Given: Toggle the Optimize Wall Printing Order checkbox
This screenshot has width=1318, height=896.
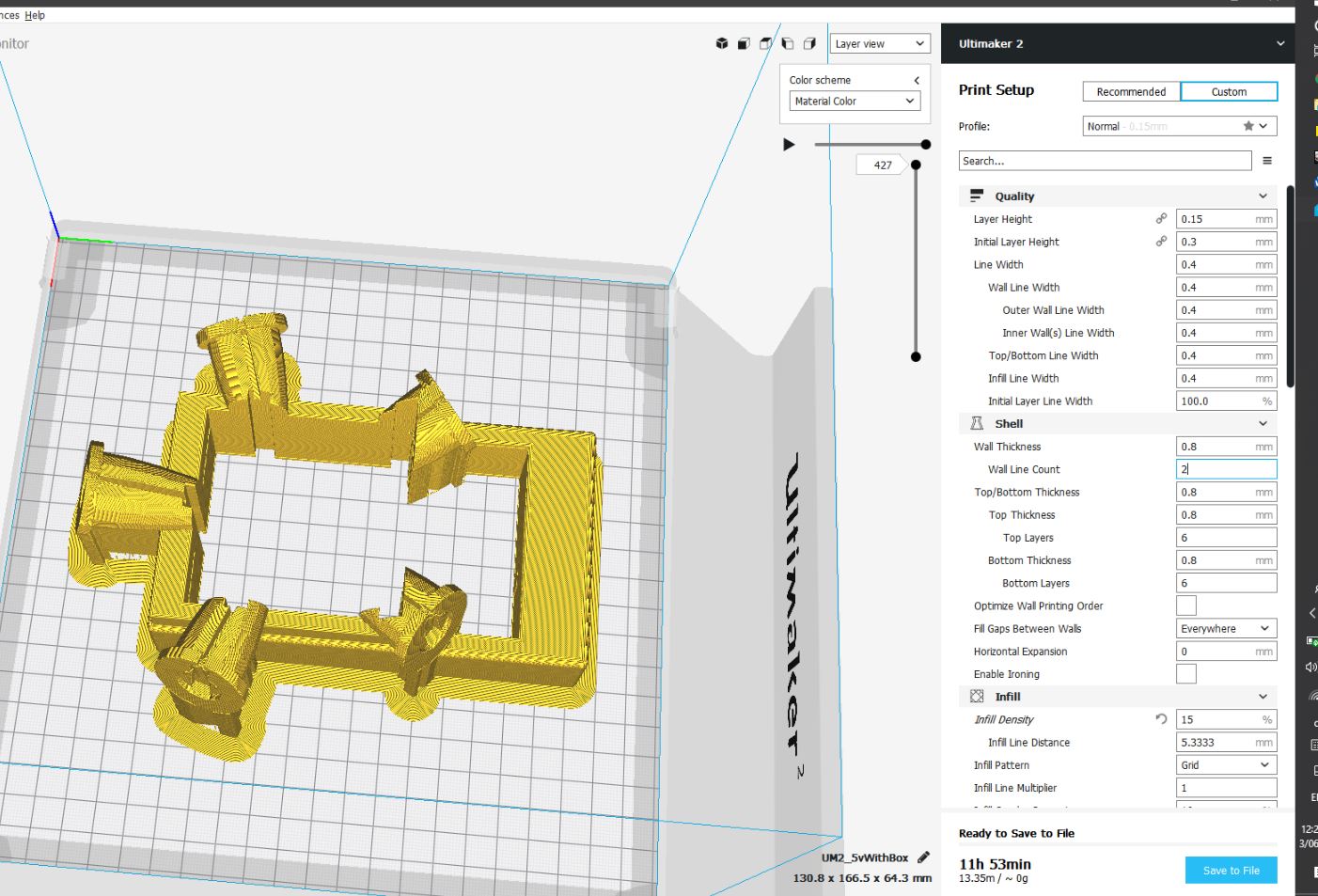Looking at the screenshot, I should click(1186, 605).
